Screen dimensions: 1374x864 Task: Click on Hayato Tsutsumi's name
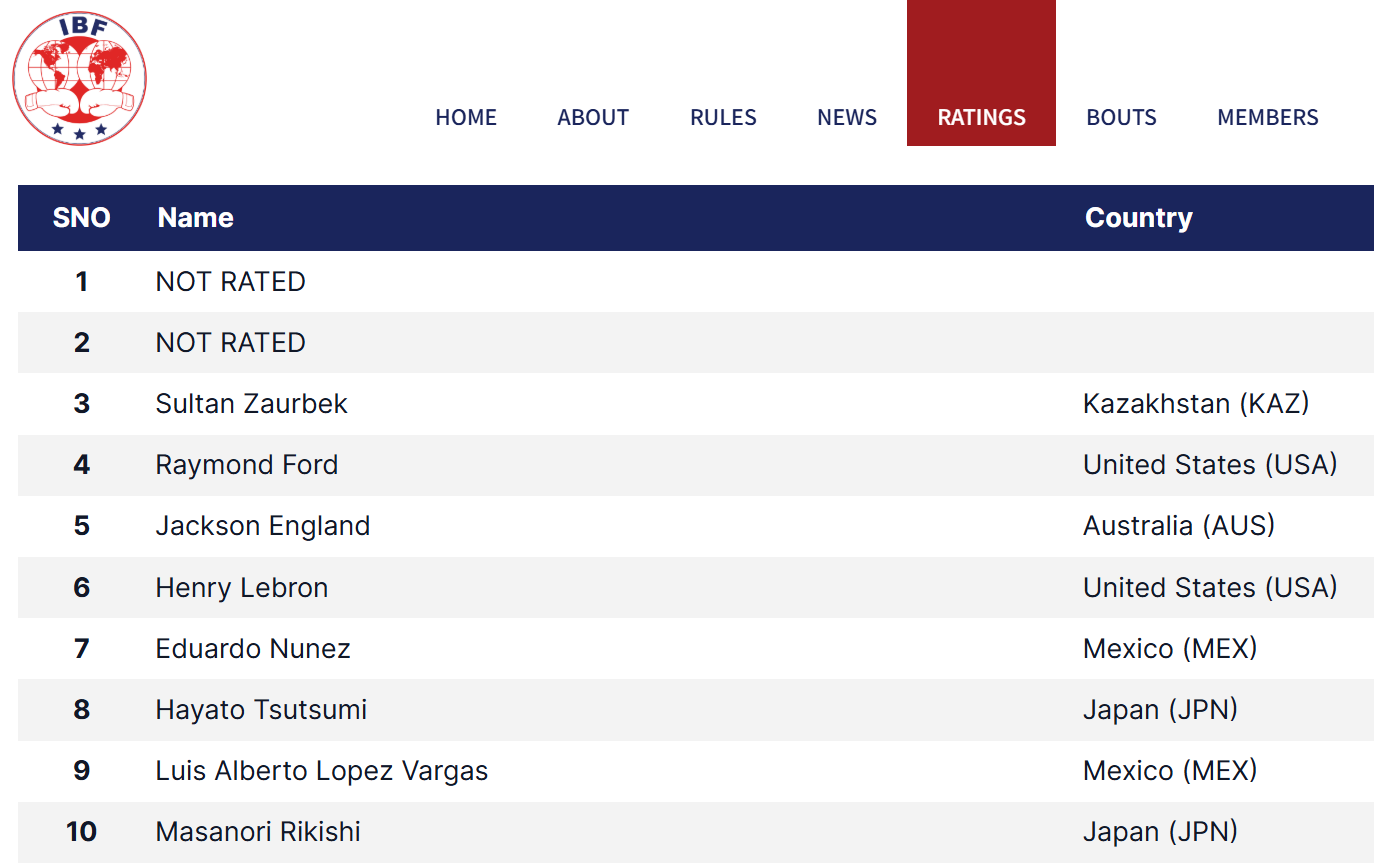coord(261,710)
